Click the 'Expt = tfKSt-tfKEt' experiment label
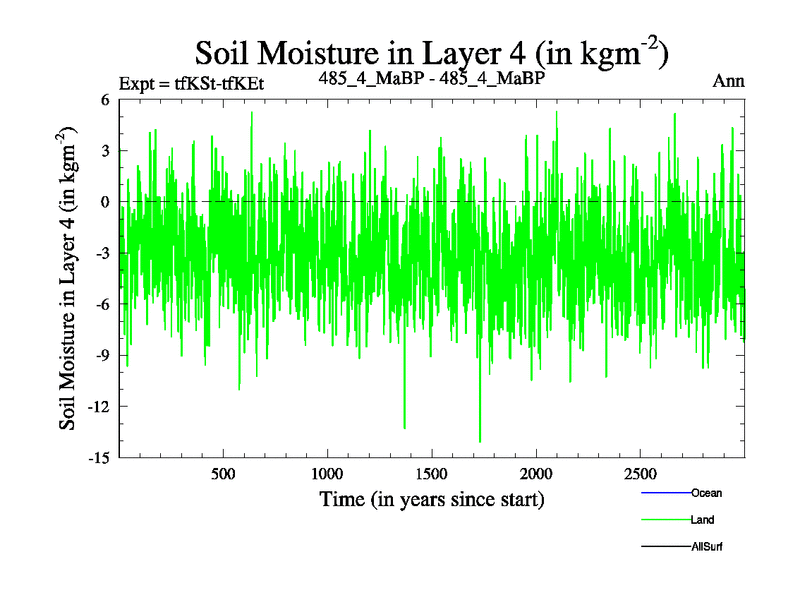Image resolution: width=800 pixels, height=600 pixels. pos(190,83)
